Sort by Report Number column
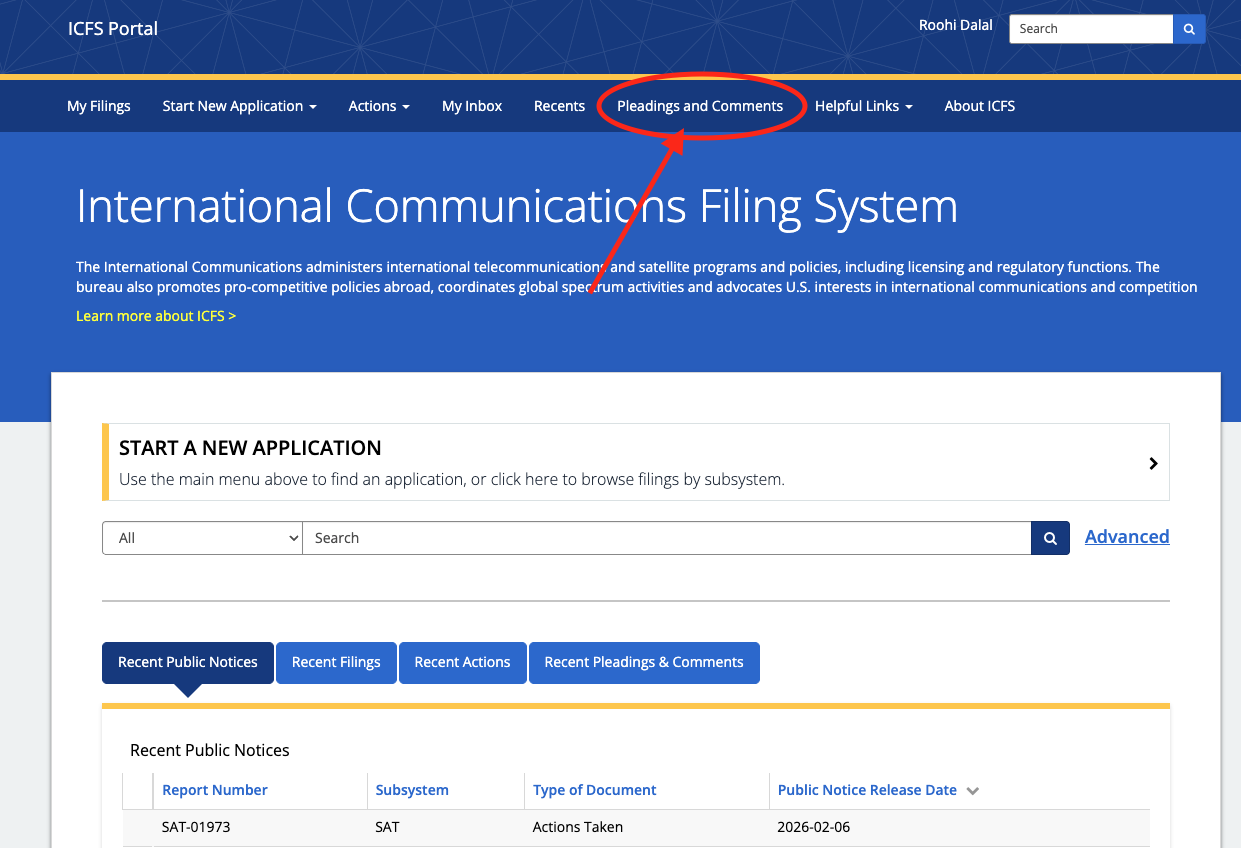This screenshot has width=1241, height=848. pos(215,790)
